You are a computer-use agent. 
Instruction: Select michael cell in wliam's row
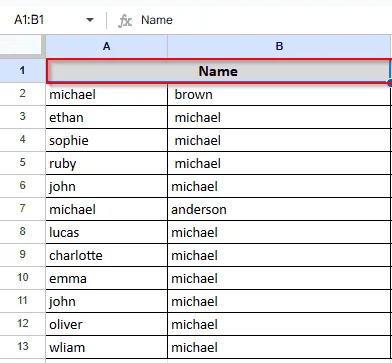[x=279, y=347]
